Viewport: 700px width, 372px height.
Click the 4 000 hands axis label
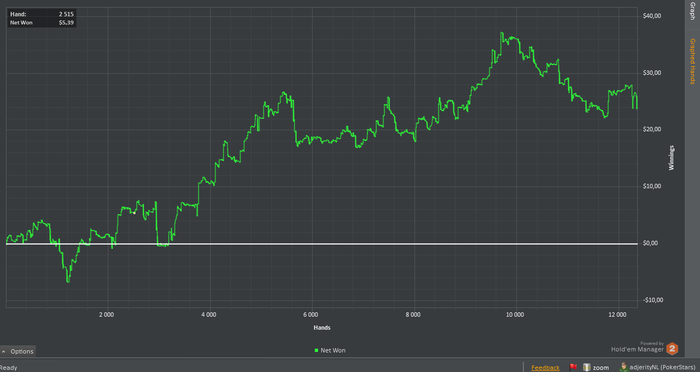(x=208, y=314)
